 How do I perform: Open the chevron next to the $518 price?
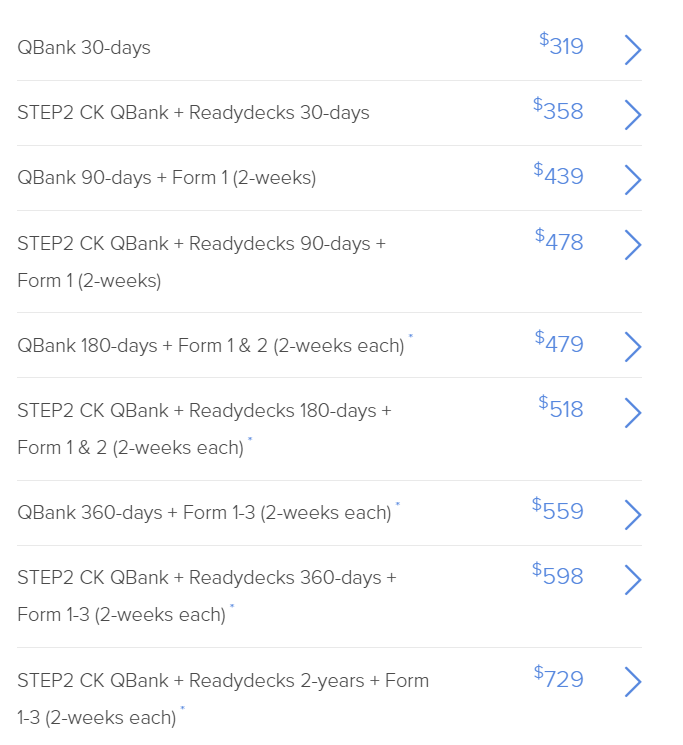pos(632,411)
